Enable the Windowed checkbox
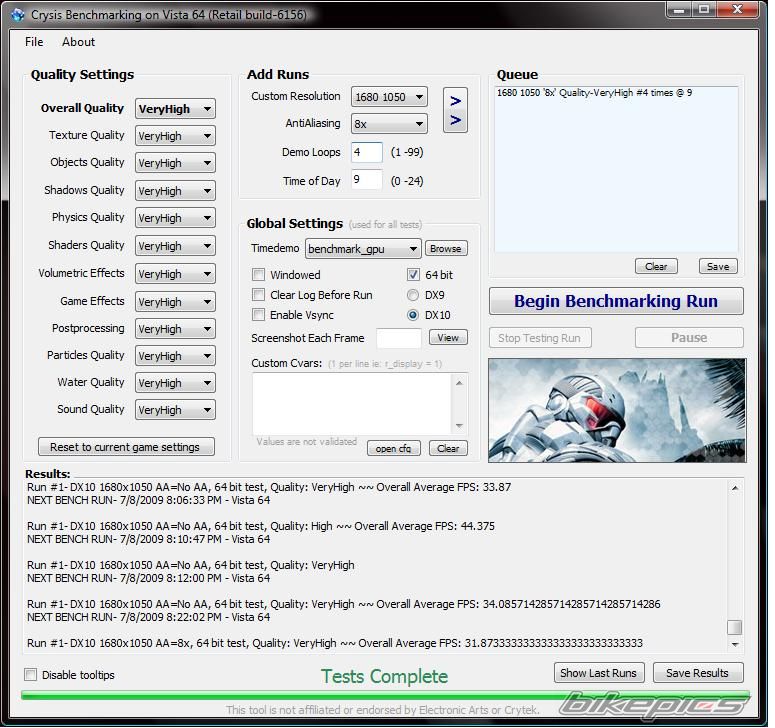 pyautogui.click(x=259, y=275)
